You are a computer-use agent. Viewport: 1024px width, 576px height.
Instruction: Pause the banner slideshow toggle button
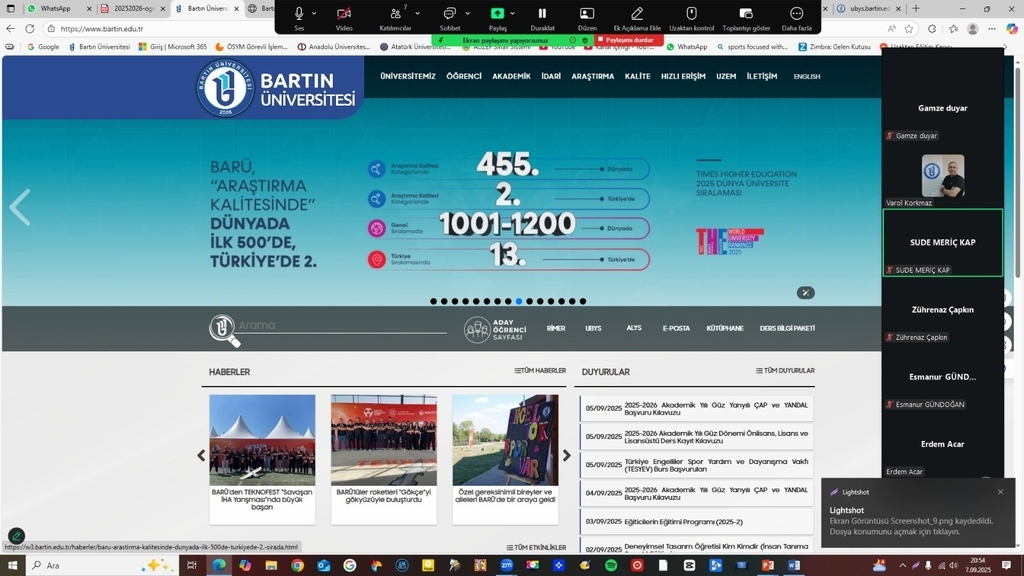805,293
